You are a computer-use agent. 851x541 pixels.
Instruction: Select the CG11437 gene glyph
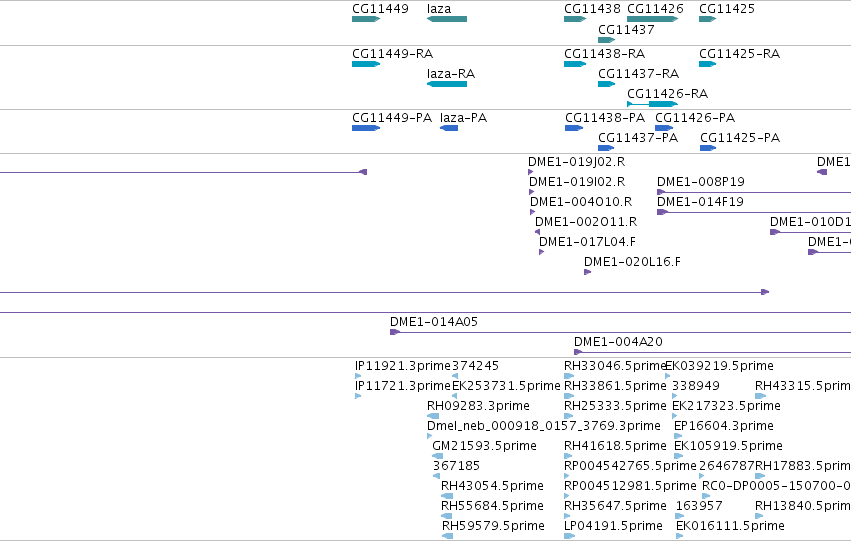tap(606, 40)
